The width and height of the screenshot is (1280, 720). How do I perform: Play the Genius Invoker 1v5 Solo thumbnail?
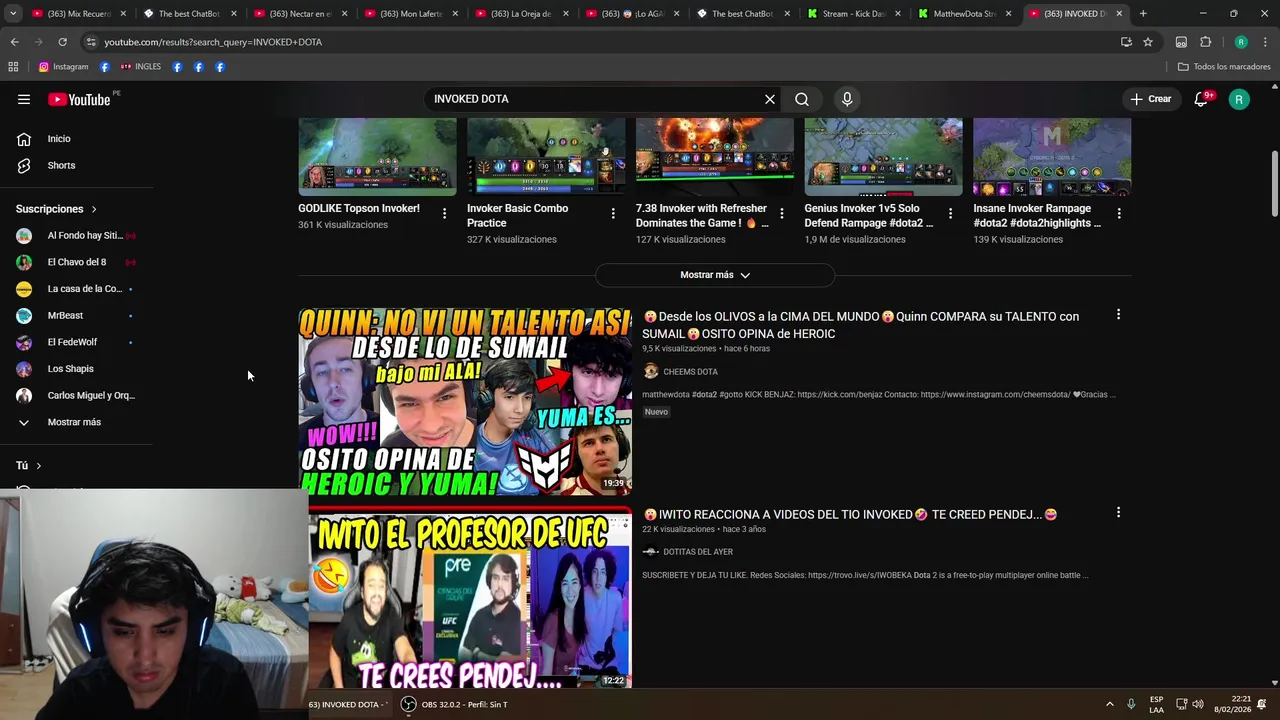[884, 157]
